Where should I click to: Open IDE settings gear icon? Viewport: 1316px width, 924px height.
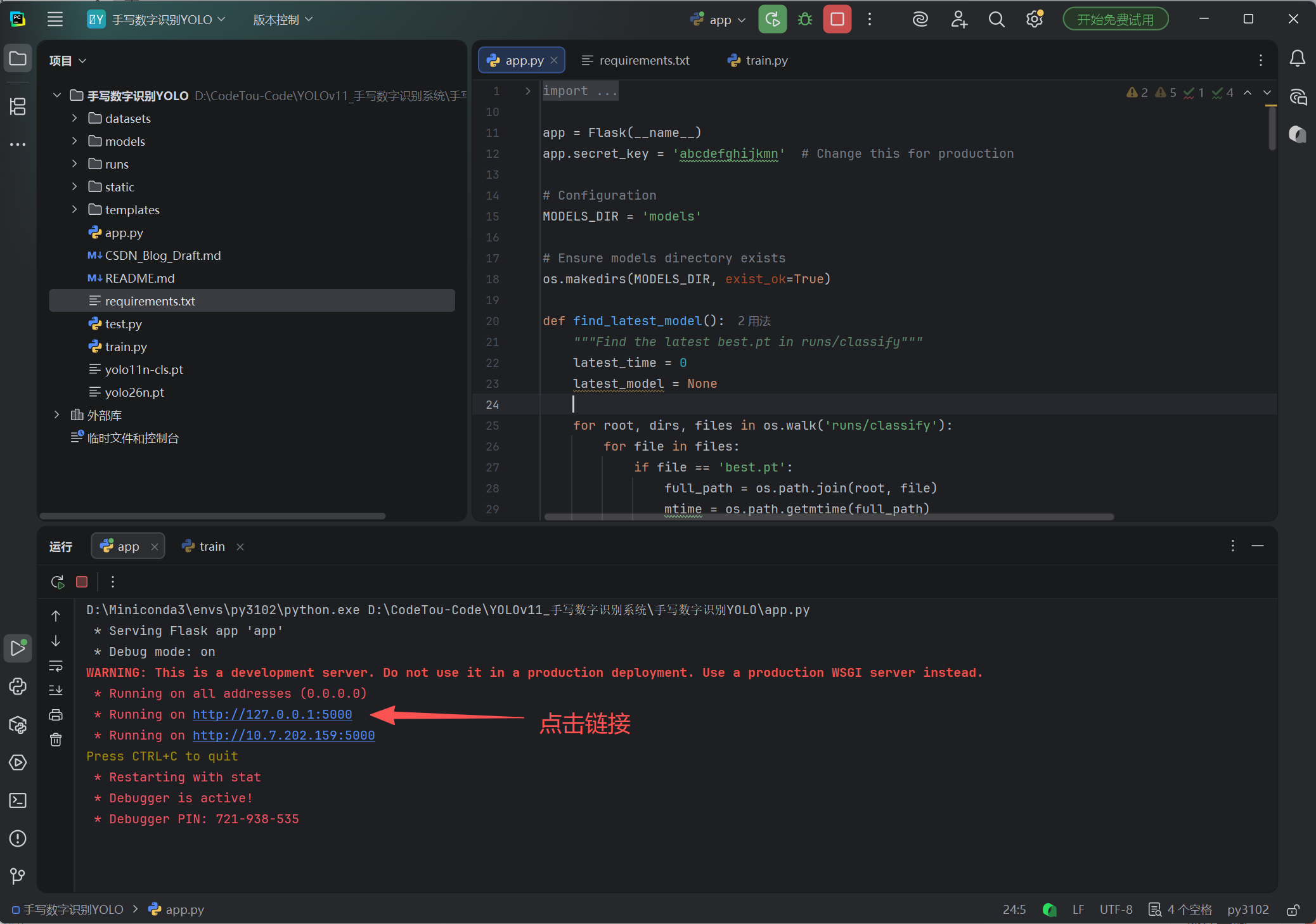click(1034, 20)
